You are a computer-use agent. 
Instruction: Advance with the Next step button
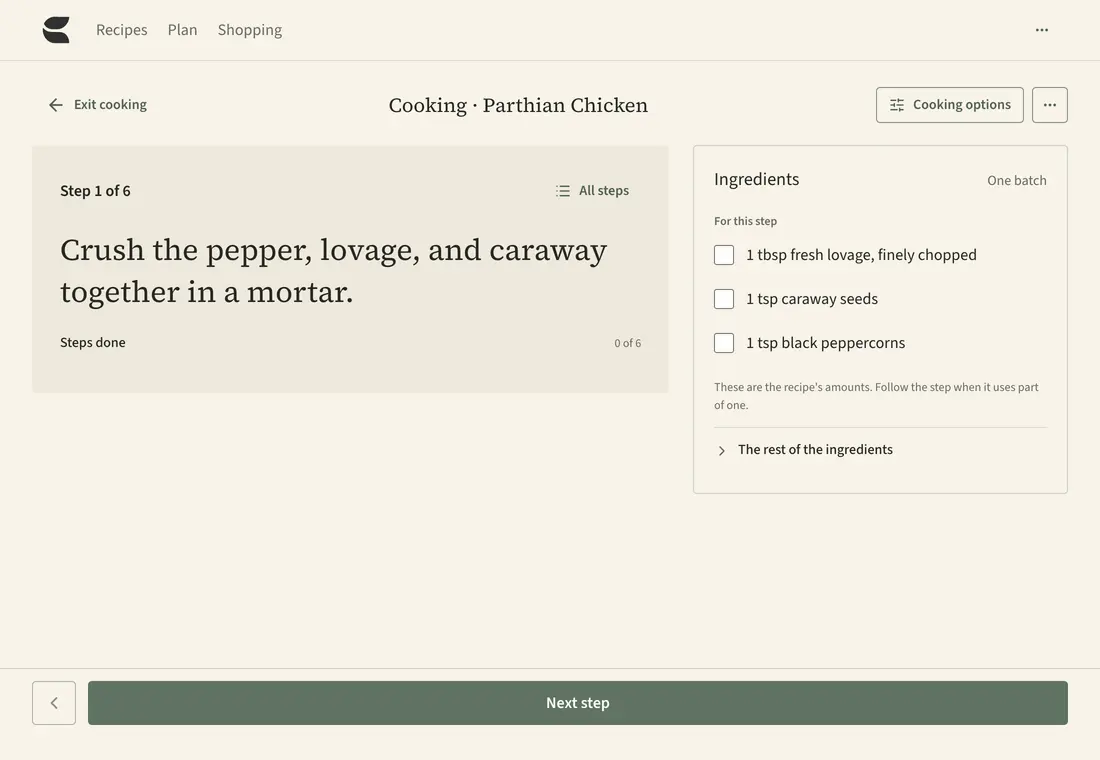[x=577, y=702]
